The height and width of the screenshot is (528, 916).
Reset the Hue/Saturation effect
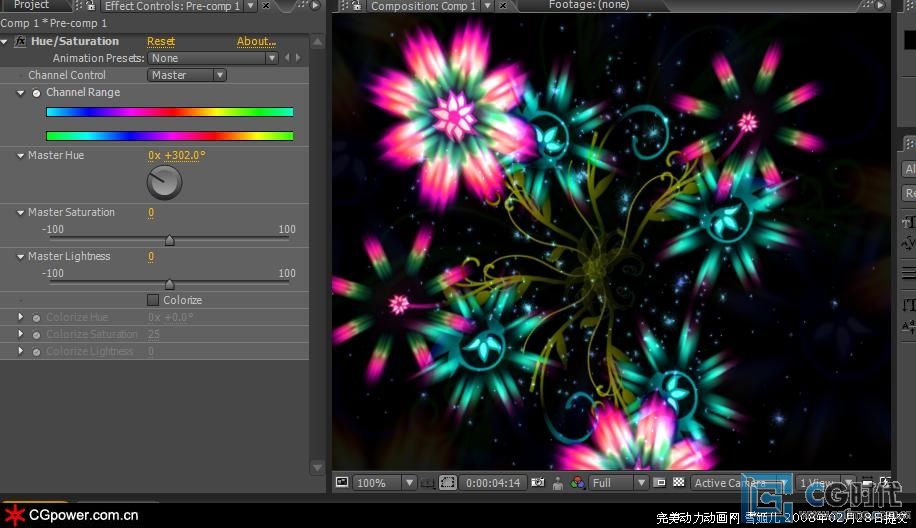click(x=161, y=41)
